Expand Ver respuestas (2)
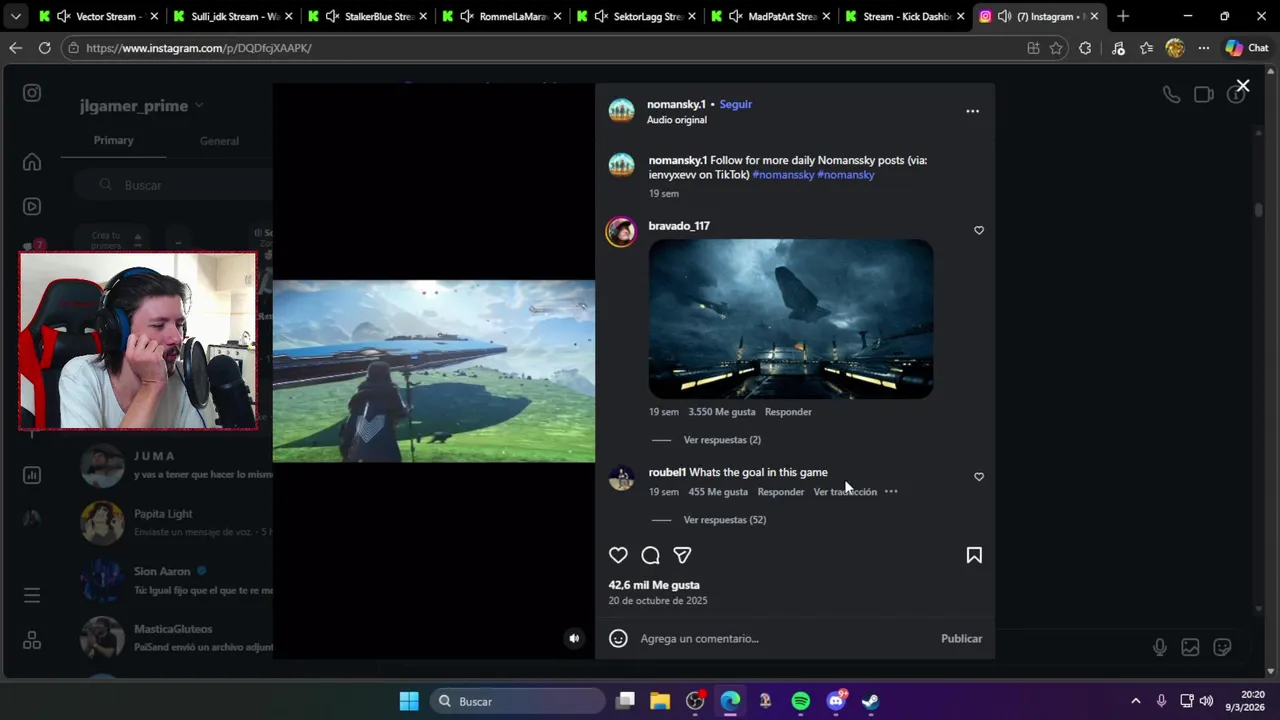The height and width of the screenshot is (720, 1280). pyautogui.click(x=722, y=440)
